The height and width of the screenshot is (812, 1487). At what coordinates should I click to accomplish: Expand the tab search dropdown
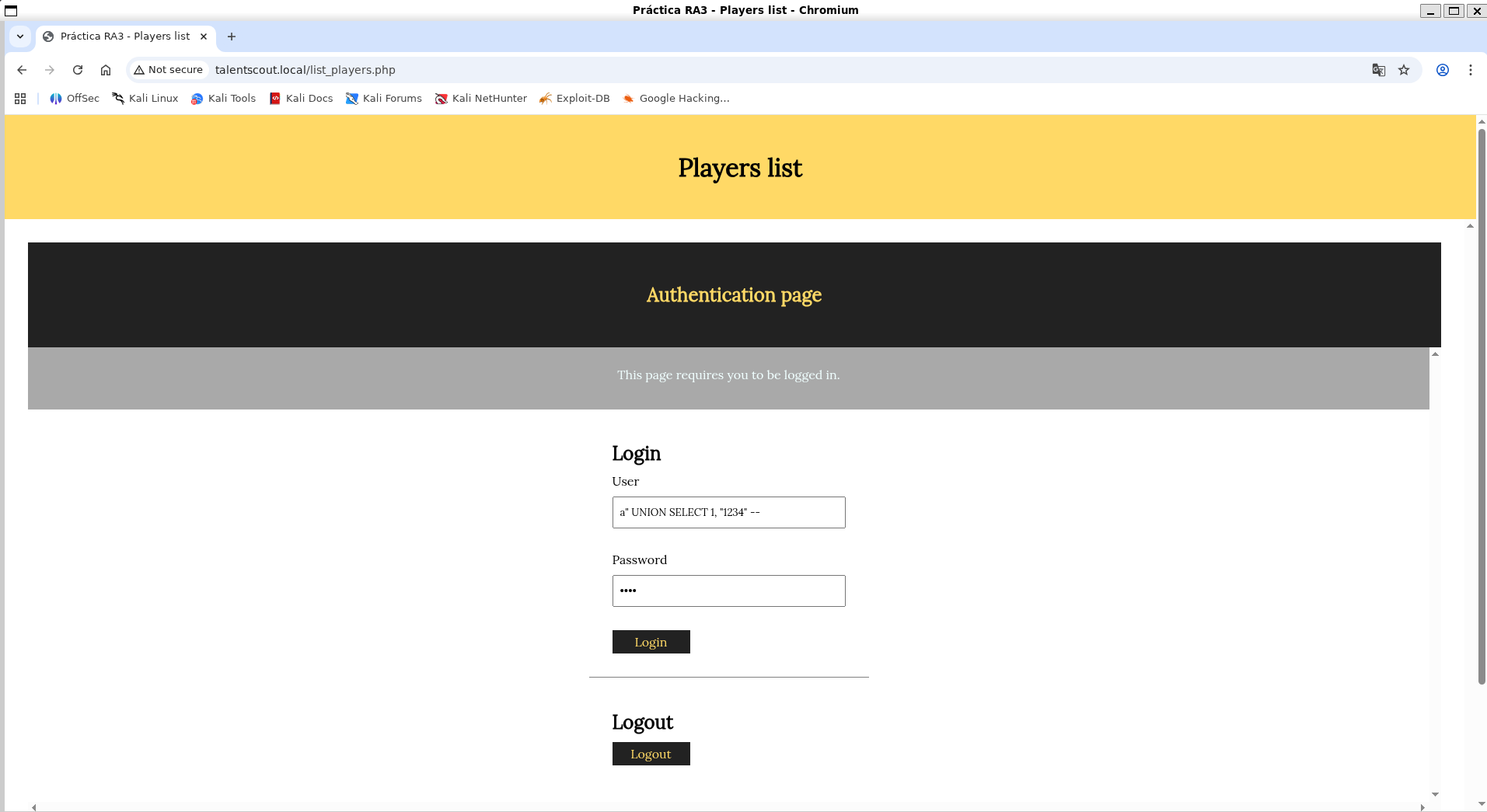(x=20, y=37)
